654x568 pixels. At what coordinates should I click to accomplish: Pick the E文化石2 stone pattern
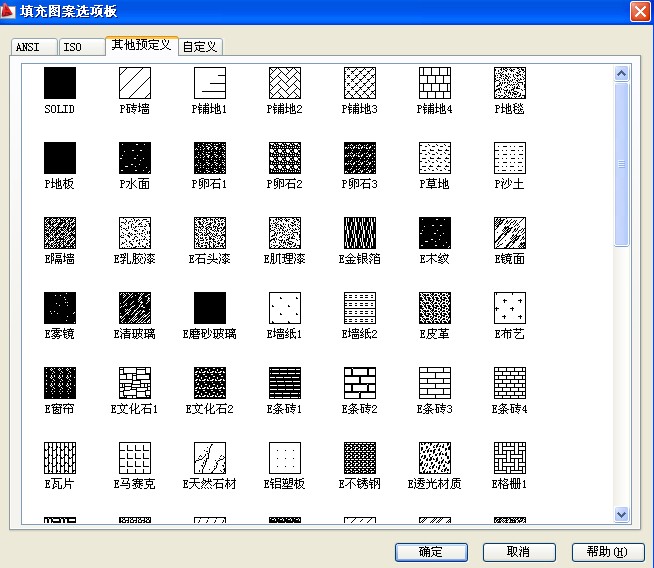click(210, 383)
